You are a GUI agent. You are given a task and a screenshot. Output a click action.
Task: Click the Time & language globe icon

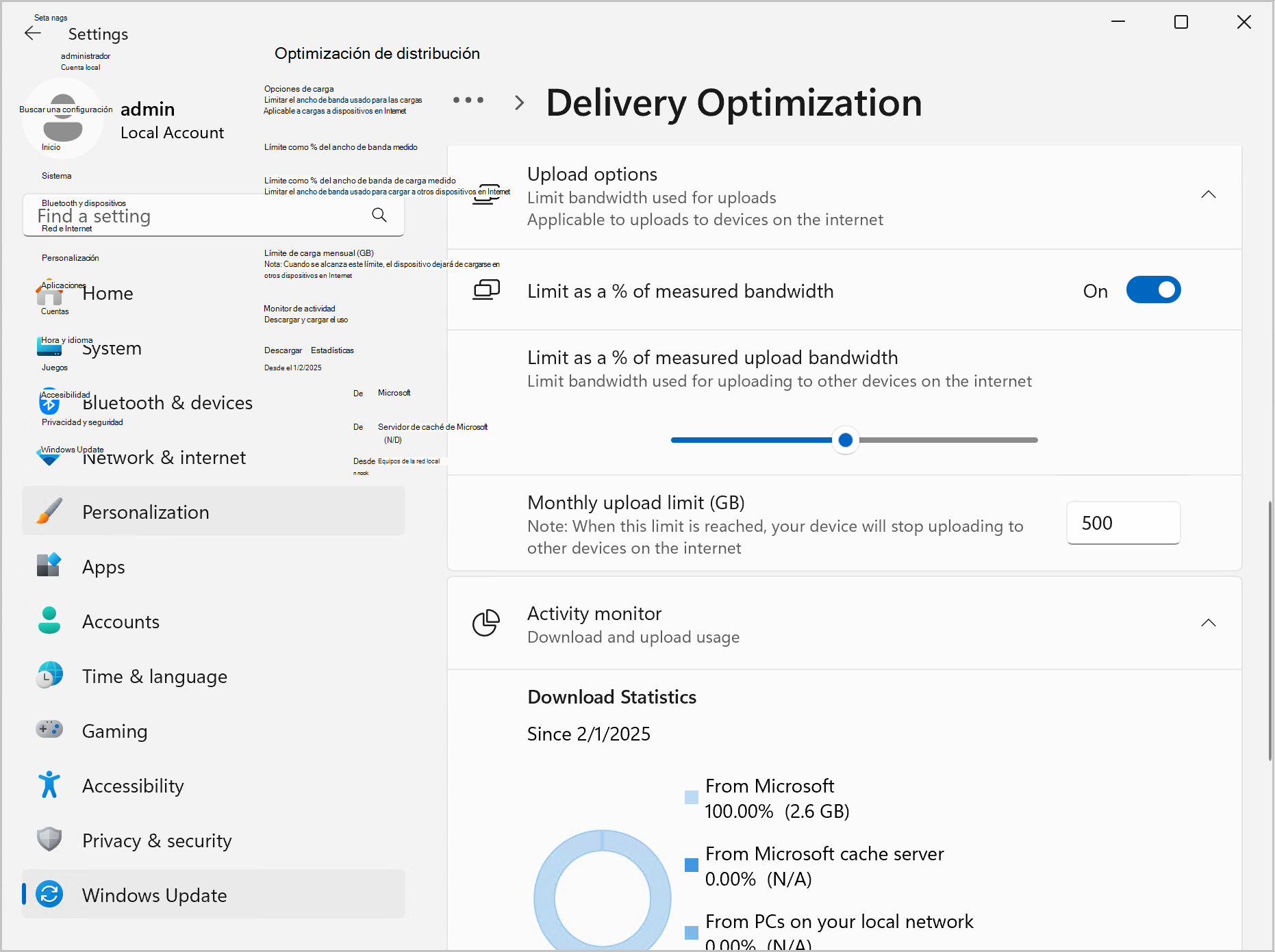[x=49, y=676]
